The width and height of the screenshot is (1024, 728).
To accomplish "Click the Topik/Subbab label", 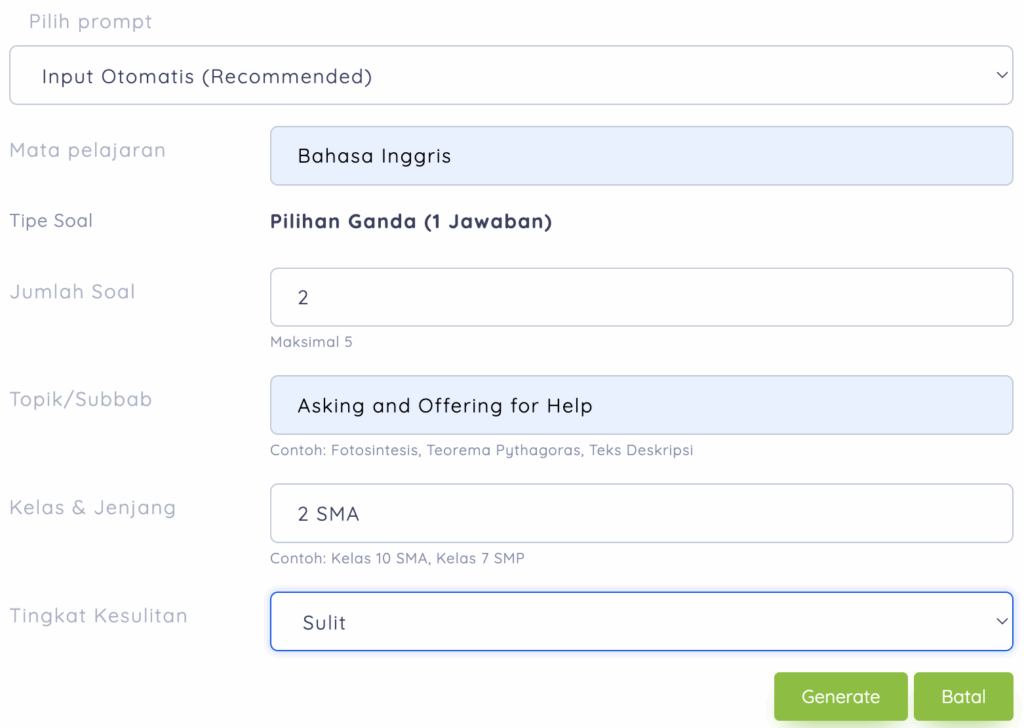I will tap(81, 400).
